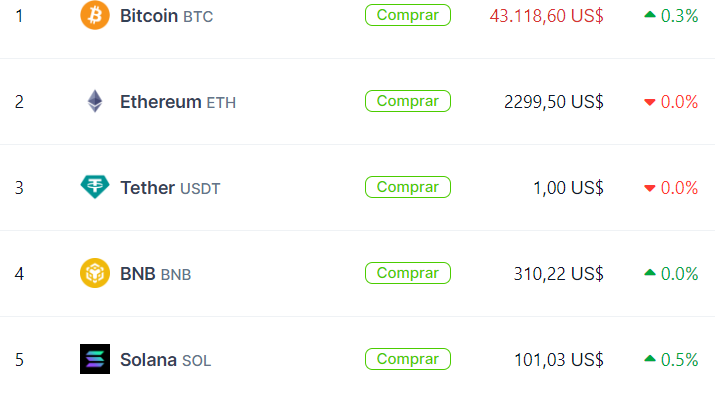Open the Ethereum ETH name link
This screenshot has width=715, height=397.
[x=178, y=102]
